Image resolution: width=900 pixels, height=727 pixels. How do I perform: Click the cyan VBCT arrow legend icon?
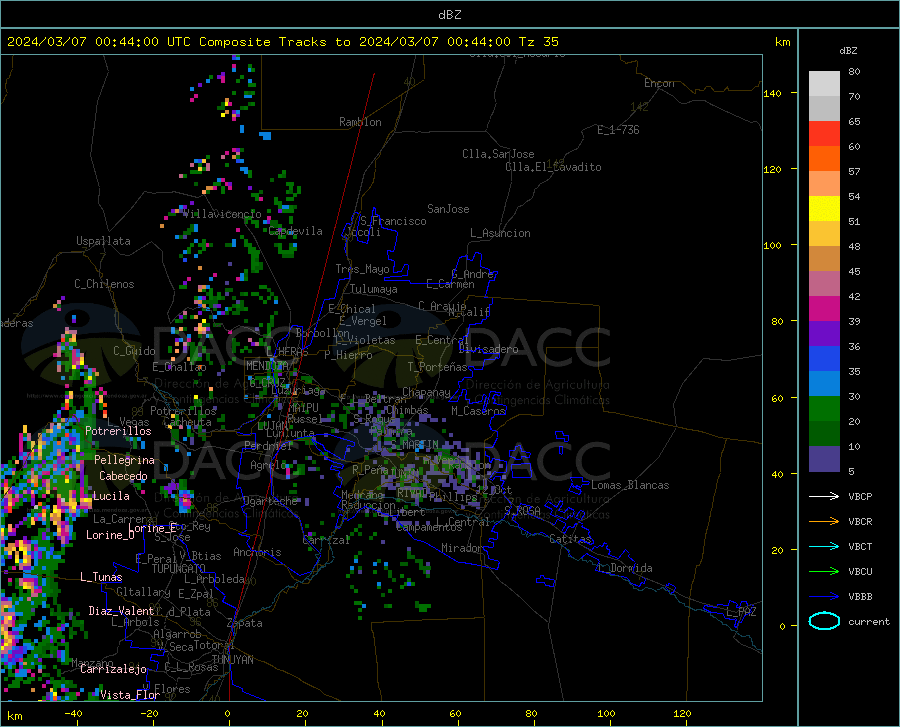click(x=824, y=546)
